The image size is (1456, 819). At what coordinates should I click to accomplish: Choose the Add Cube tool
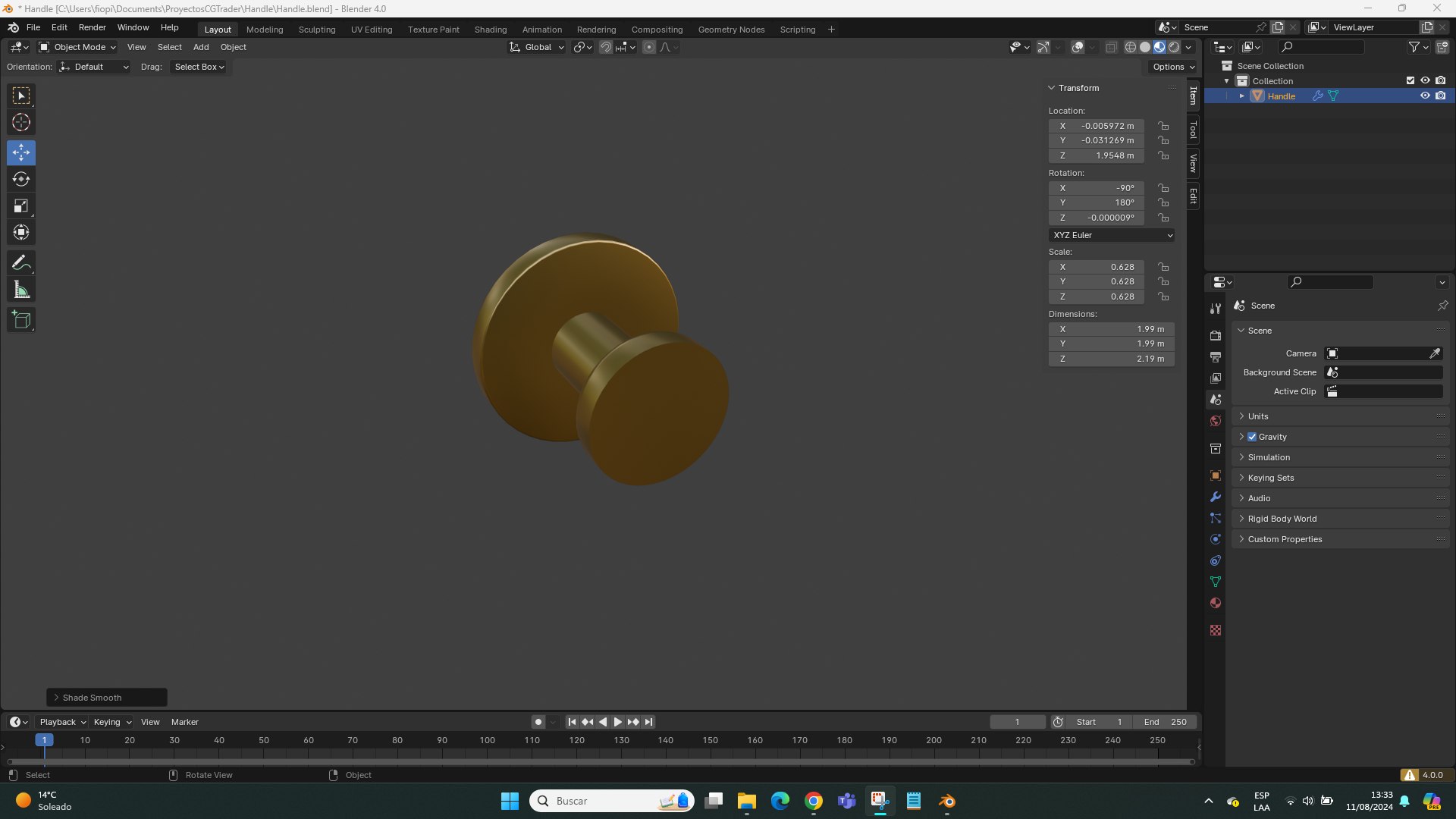pos(21,320)
